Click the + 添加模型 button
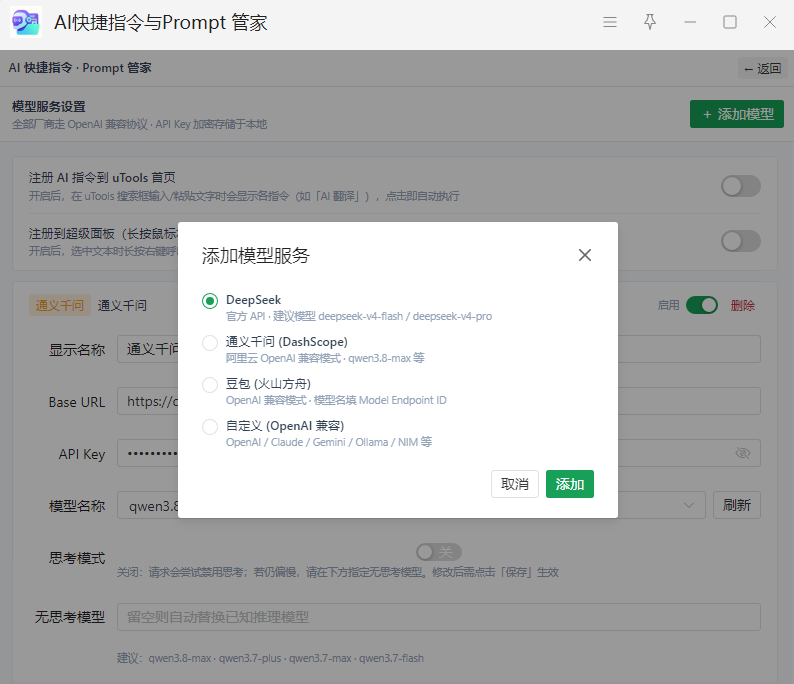 737,114
